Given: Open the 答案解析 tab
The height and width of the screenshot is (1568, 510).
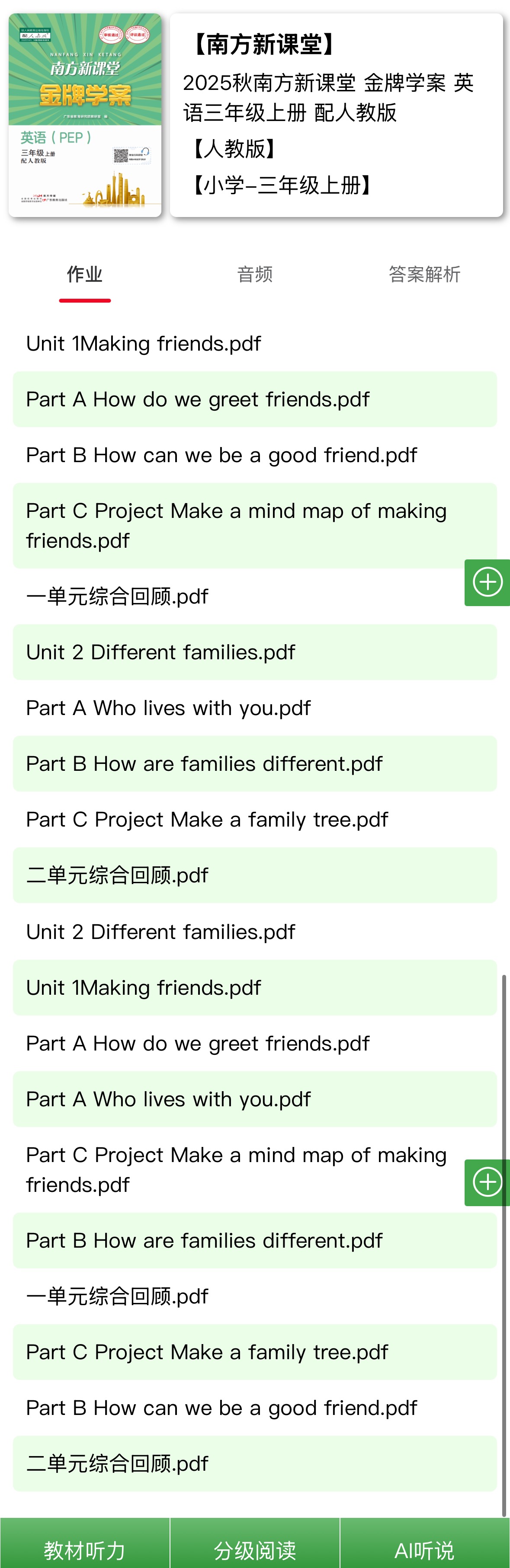Looking at the screenshot, I should (424, 275).
